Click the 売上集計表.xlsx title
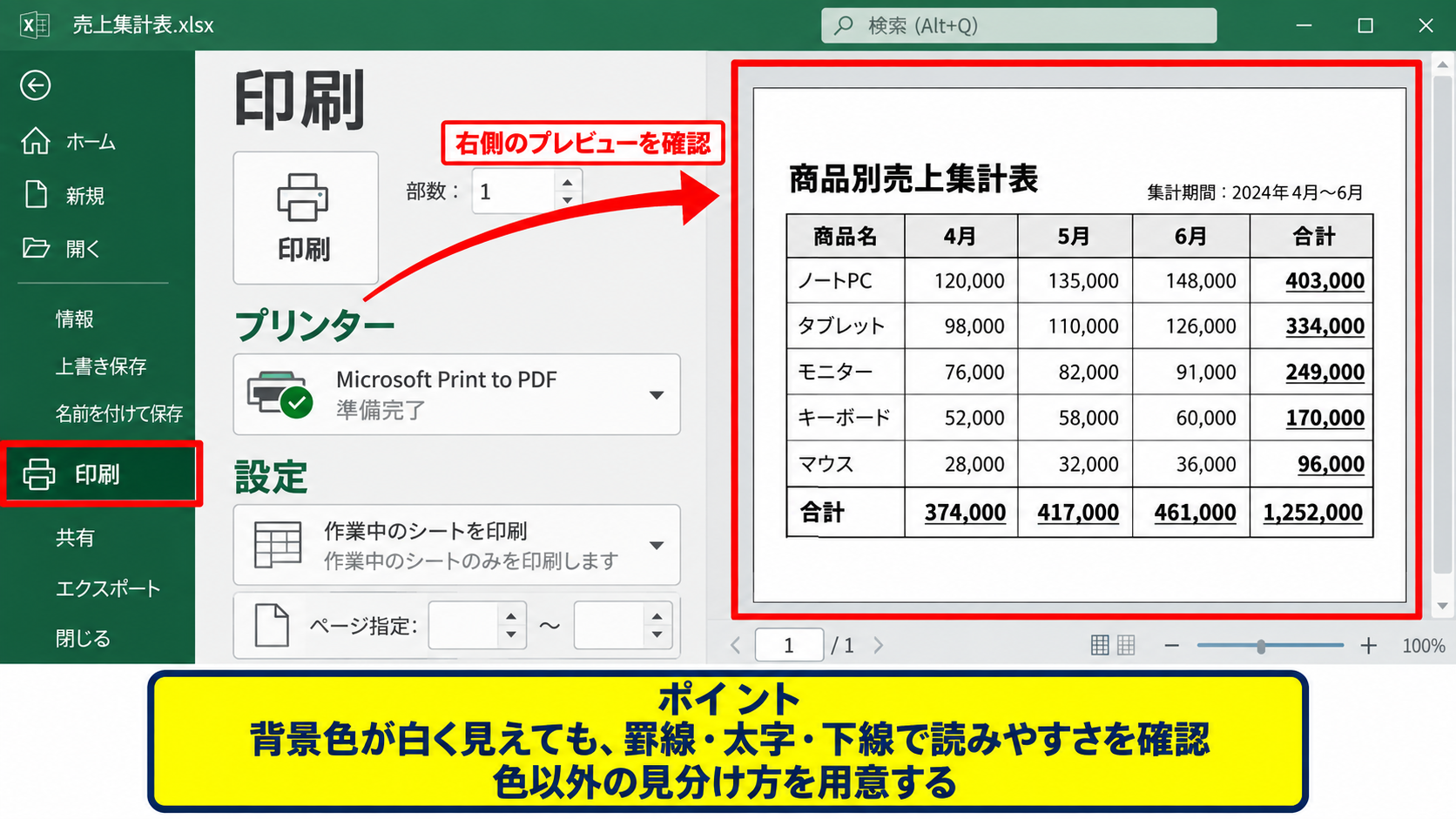Viewport: 1456px width, 819px height. [x=143, y=25]
